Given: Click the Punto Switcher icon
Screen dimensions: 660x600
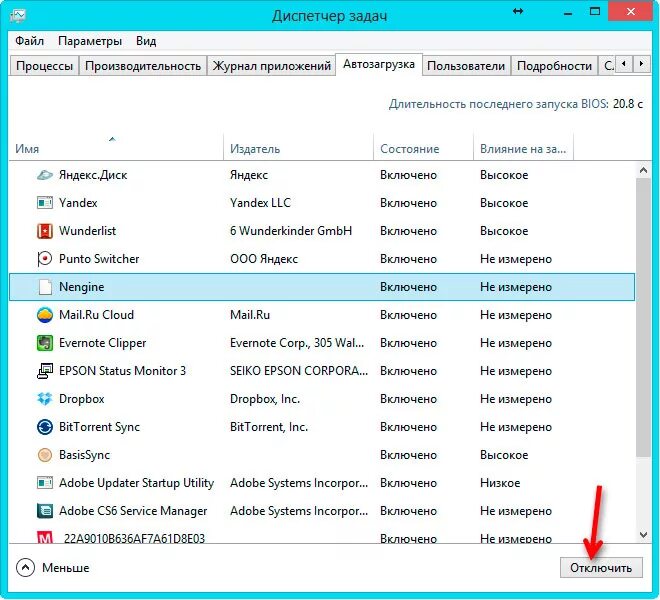Looking at the screenshot, I should tap(45, 259).
